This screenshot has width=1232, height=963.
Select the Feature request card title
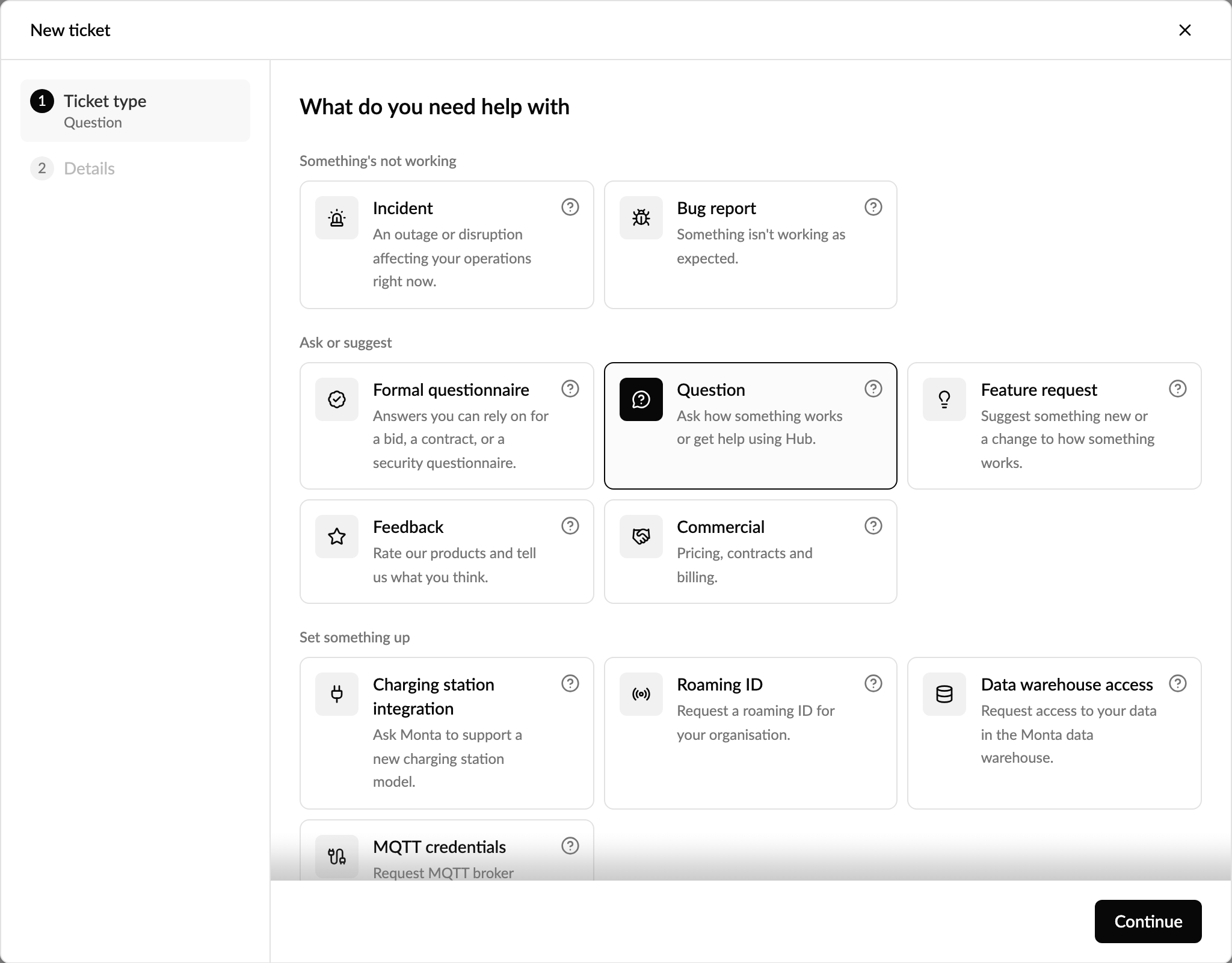[1039, 390]
